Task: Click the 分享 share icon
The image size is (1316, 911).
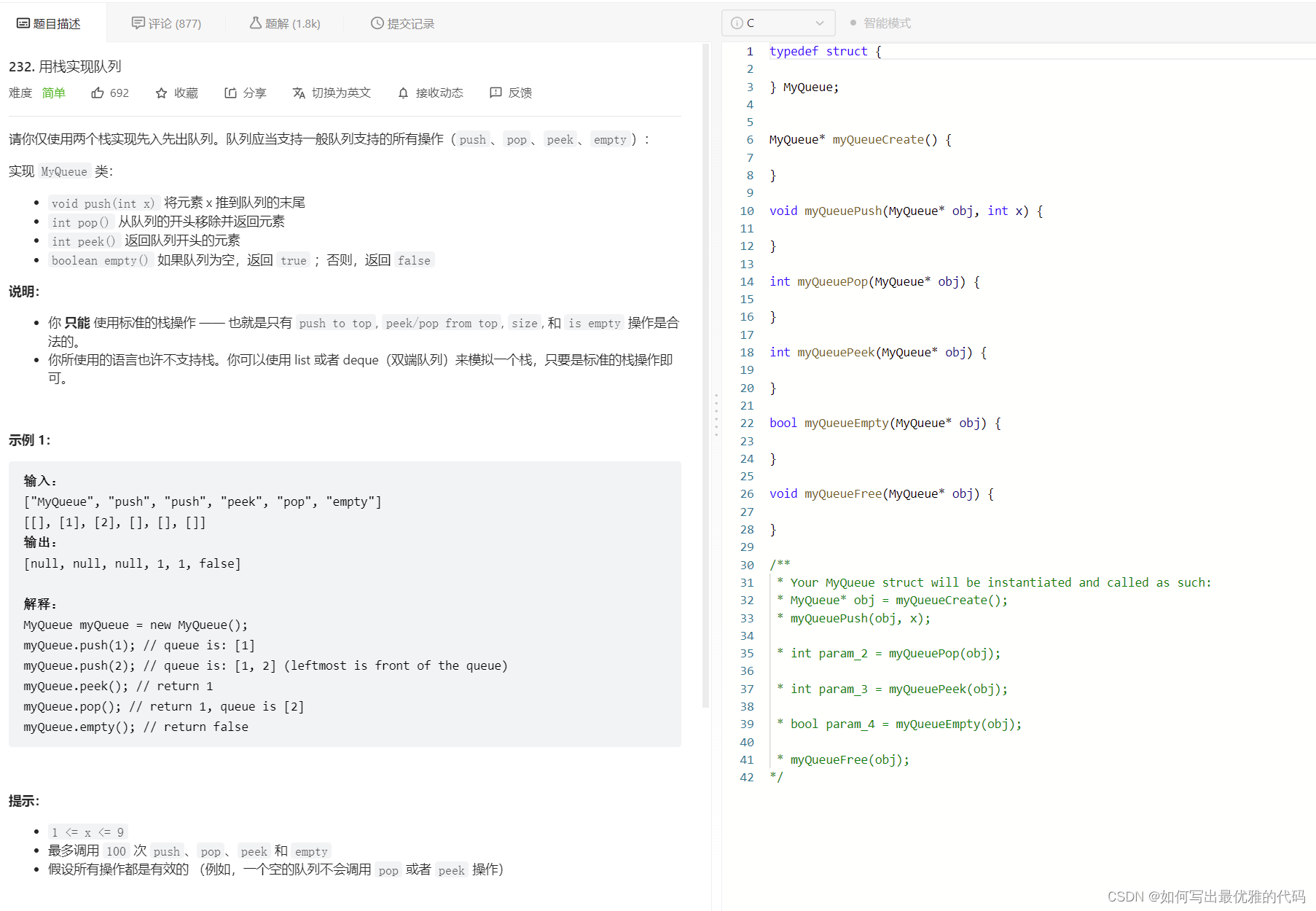Action: [x=230, y=93]
